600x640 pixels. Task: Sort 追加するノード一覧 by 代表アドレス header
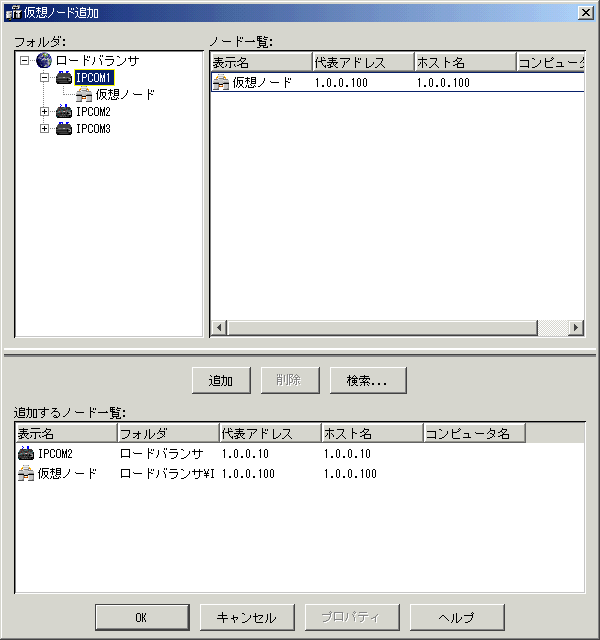pyautogui.click(x=271, y=433)
